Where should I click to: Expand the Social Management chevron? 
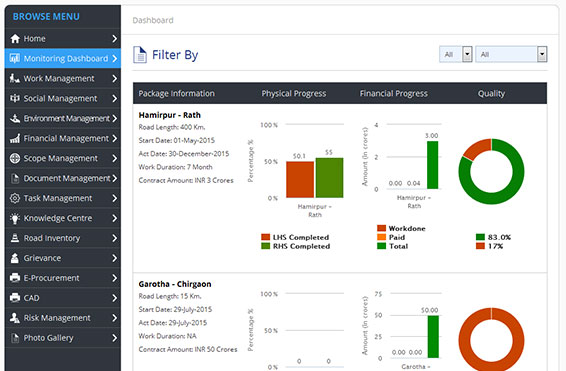114,98
